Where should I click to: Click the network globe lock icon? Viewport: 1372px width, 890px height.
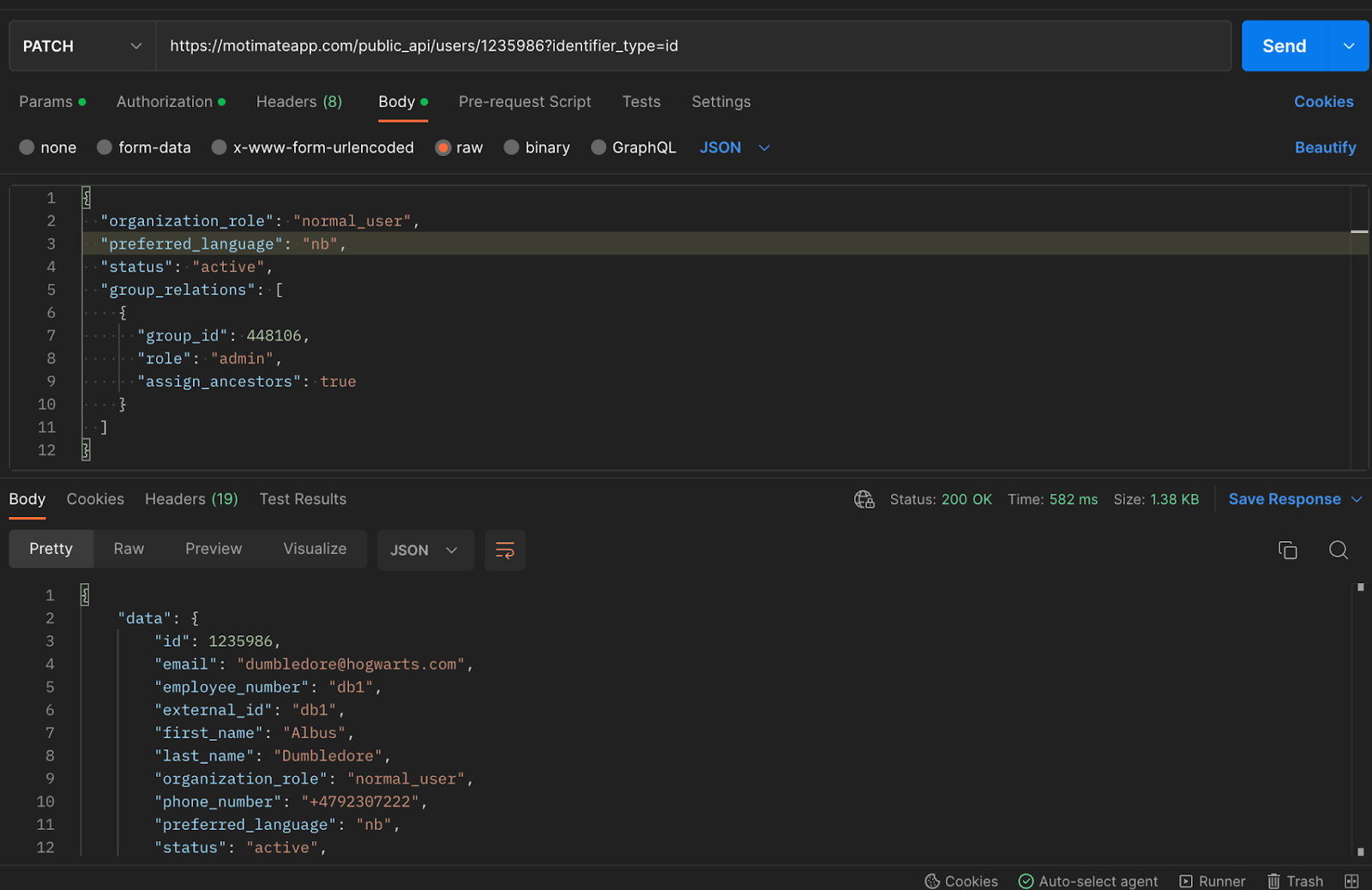[x=864, y=499]
